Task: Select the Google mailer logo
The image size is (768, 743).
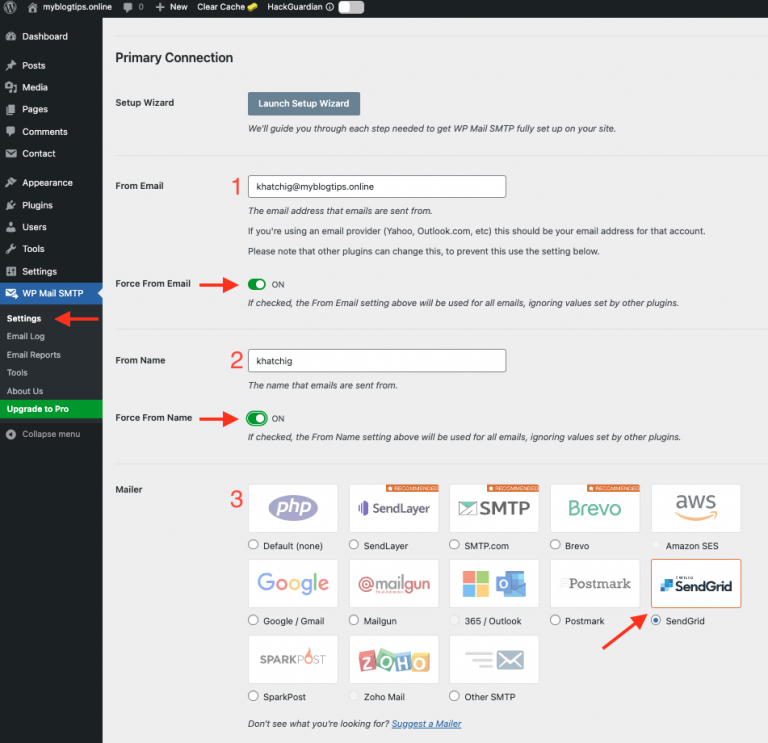Action: click(293, 583)
